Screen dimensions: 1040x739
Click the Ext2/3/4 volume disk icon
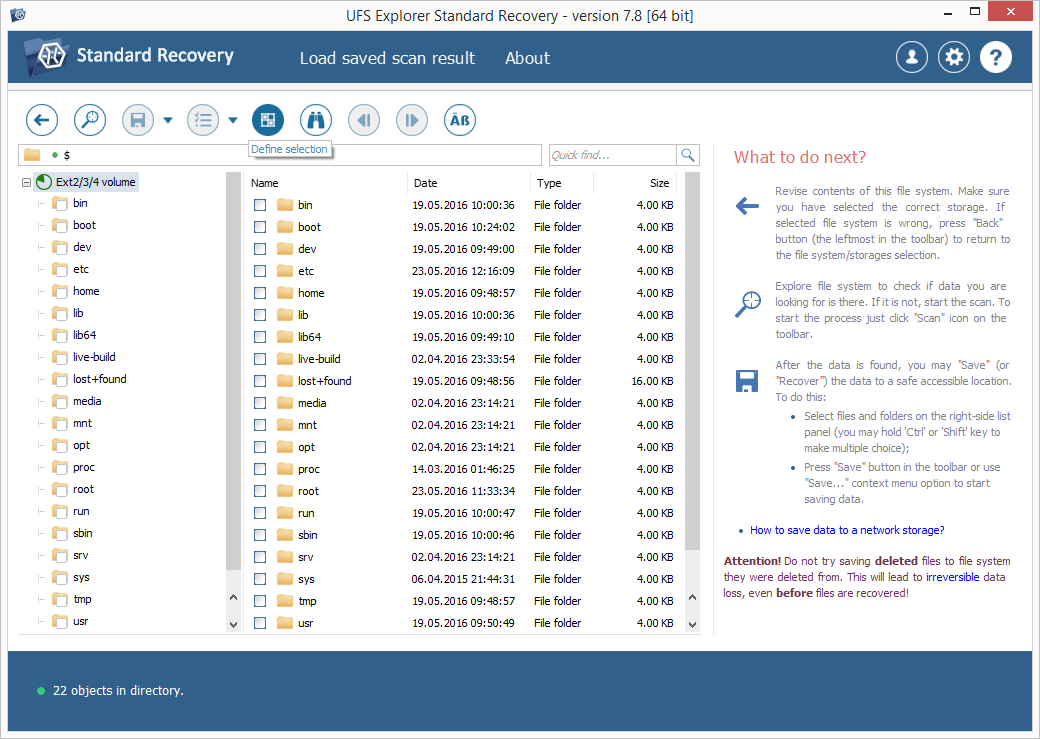(x=44, y=182)
